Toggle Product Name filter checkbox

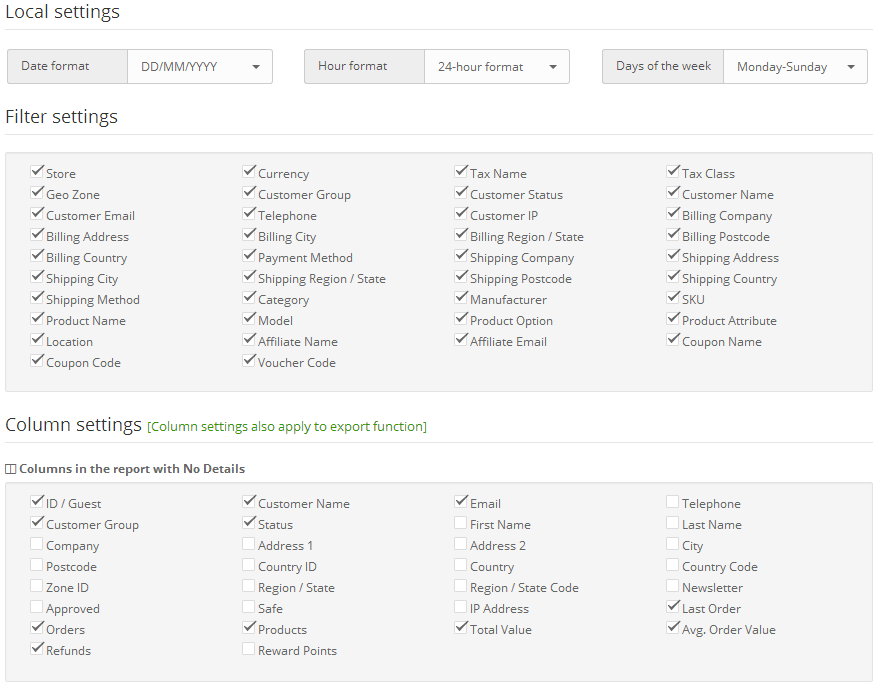pos(37,319)
